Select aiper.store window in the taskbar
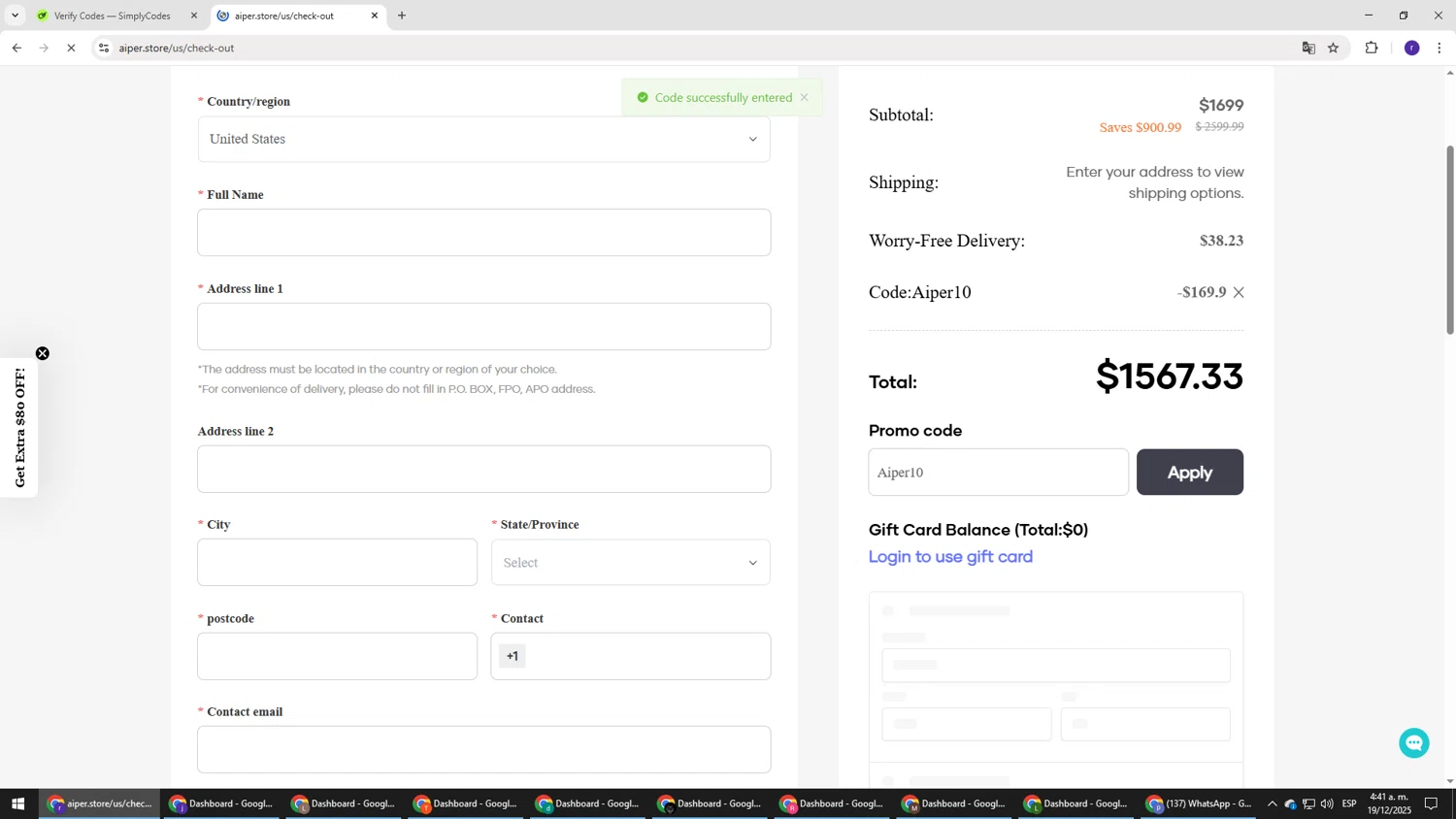 click(x=100, y=803)
